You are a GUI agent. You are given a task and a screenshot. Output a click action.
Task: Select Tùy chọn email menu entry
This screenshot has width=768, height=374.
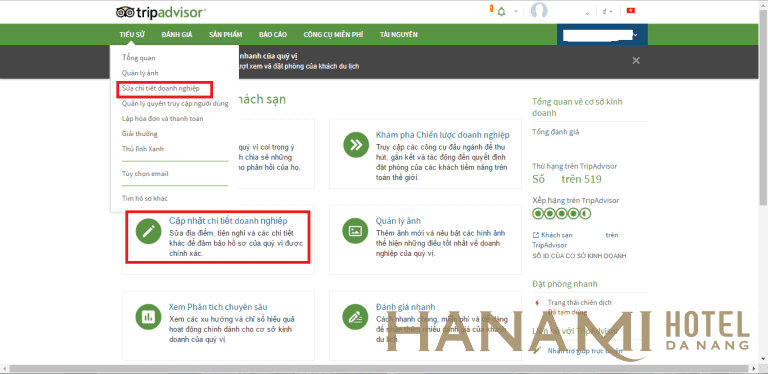[145, 174]
